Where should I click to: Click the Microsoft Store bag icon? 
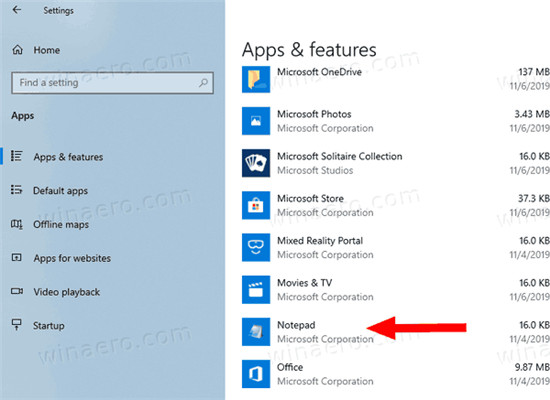click(x=256, y=205)
